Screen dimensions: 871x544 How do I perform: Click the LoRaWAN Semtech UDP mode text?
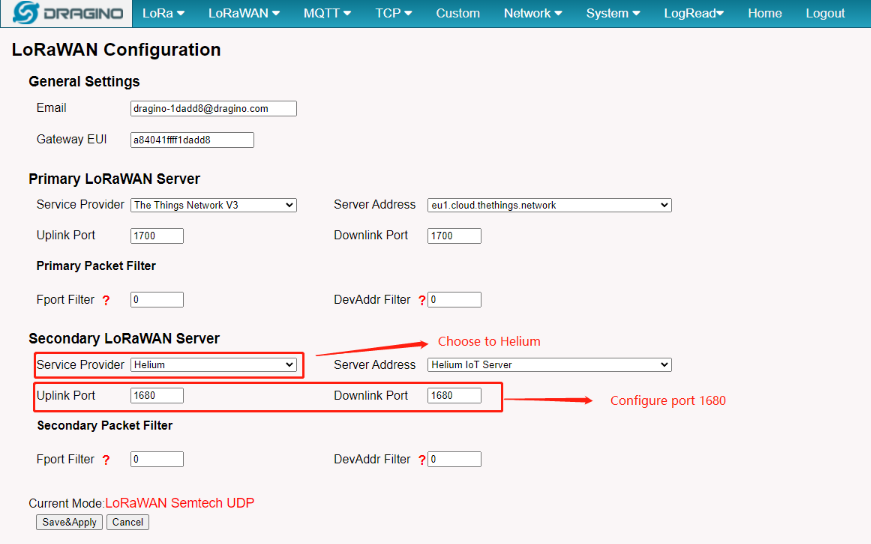pyautogui.click(x=179, y=503)
